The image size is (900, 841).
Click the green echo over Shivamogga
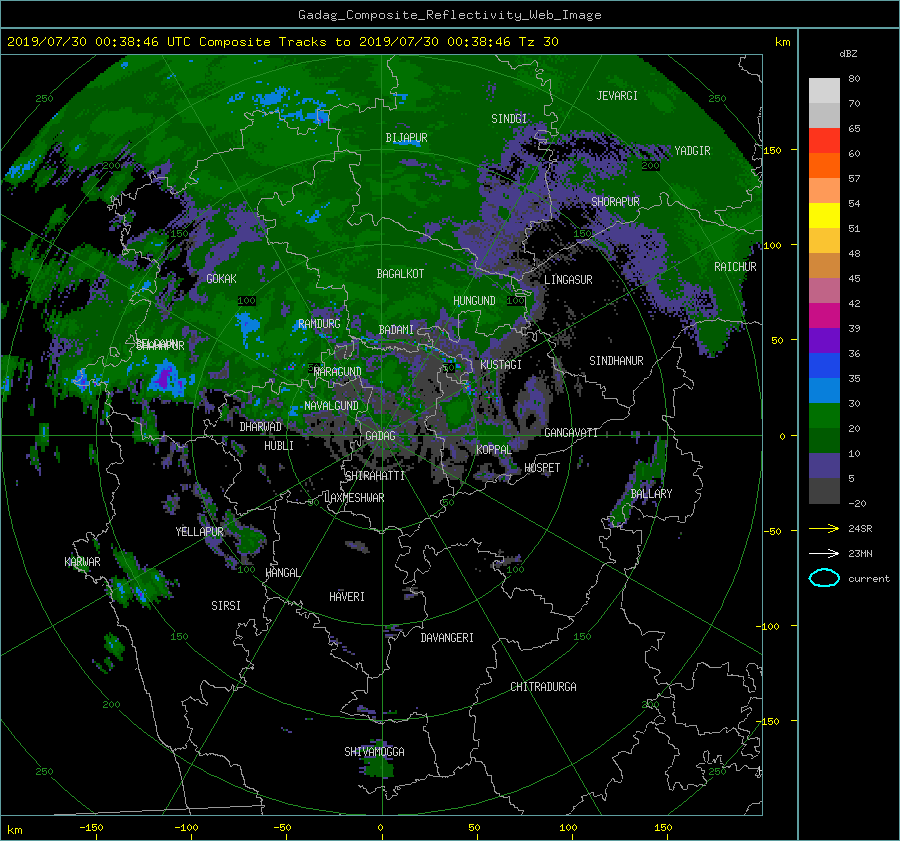pyautogui.click(x=379, y=767)
